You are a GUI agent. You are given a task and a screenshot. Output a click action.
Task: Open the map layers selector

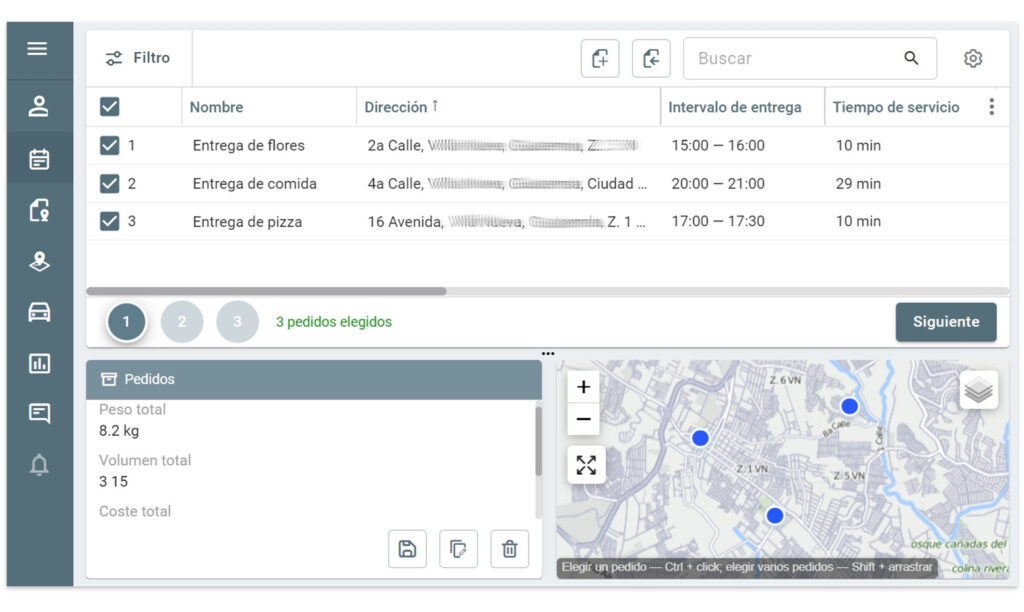coord(978,390)
